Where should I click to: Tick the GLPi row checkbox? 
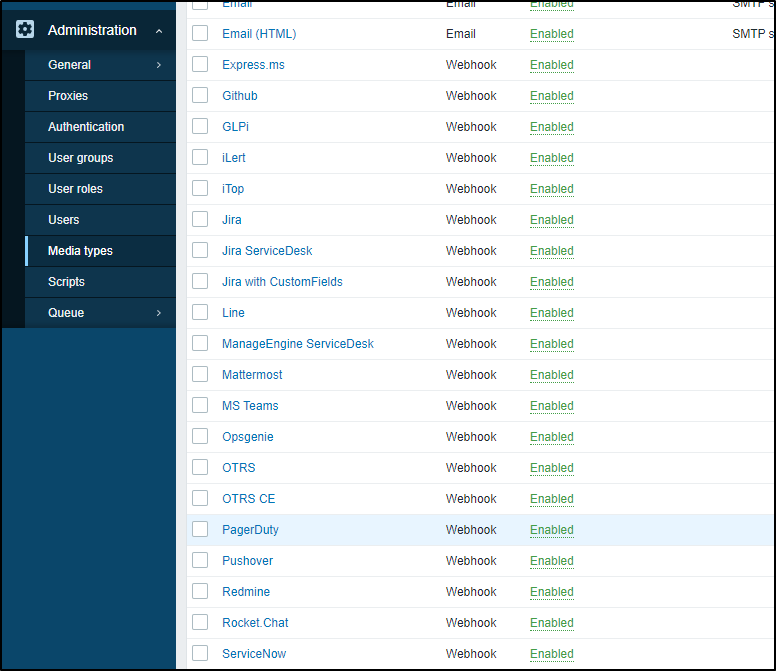pyautogui.click(x=200, y=126)
